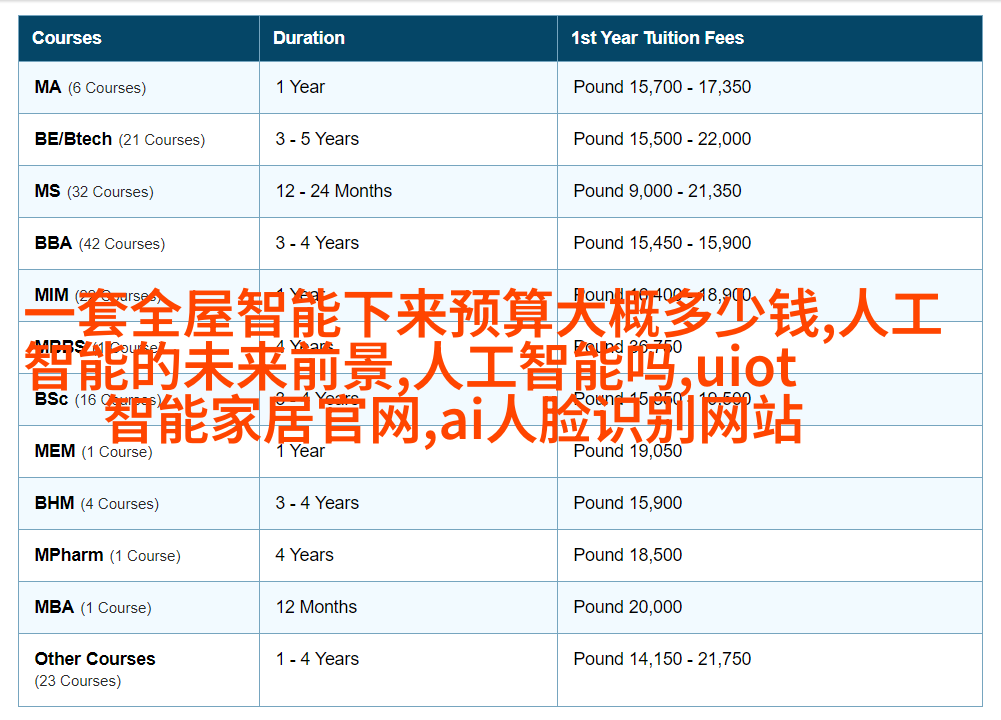The height and width of the screenshot is (720, 1001).
Task: Open the MEM course entry
Action: 55,451
